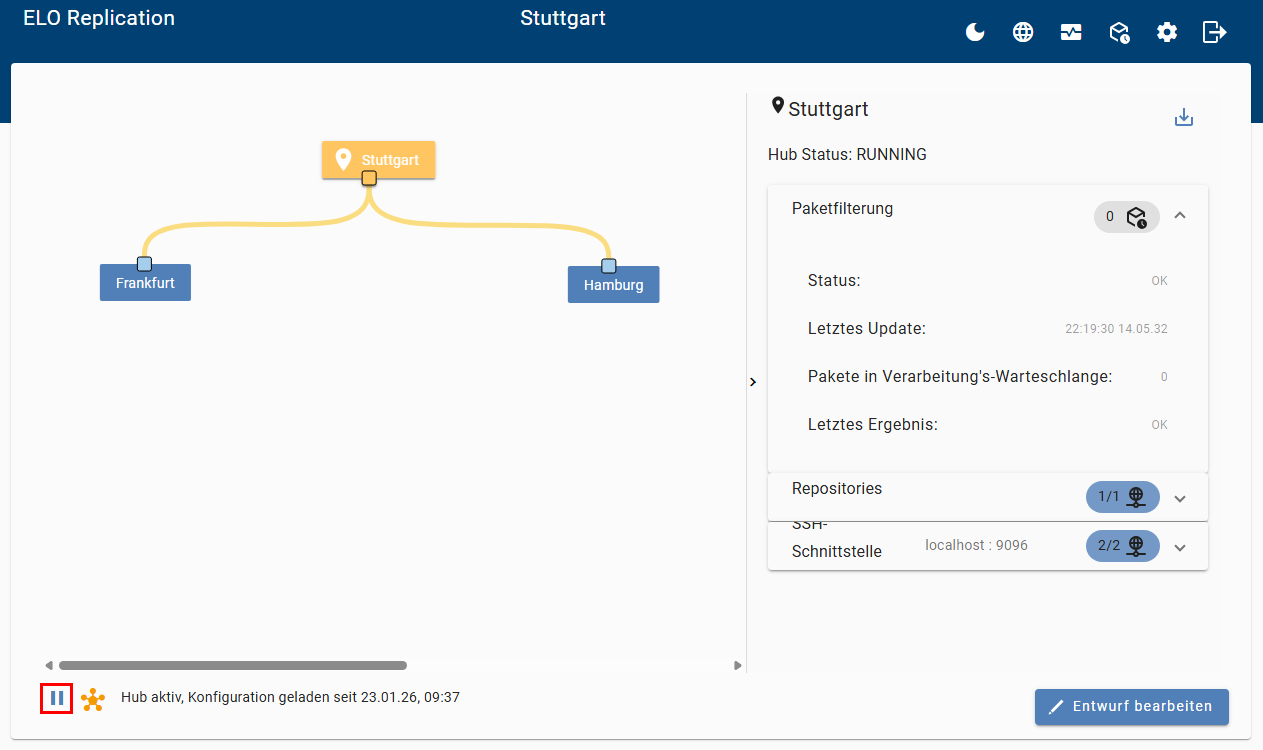Click the Repositories 1/1 status badge
This screenshot has width=1263, height=750.
click(x=1122, y=497)
